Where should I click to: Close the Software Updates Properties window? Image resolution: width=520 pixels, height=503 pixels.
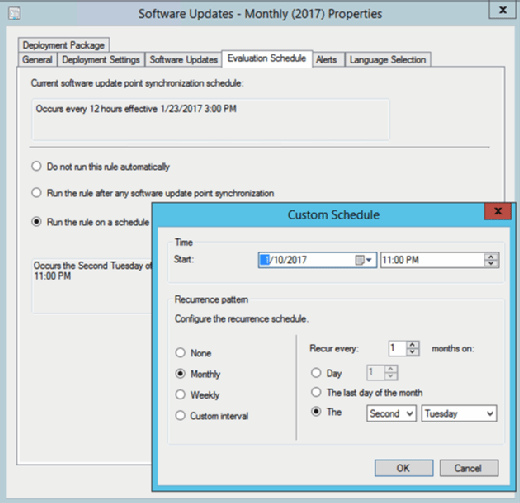click(x=502, y=10)
